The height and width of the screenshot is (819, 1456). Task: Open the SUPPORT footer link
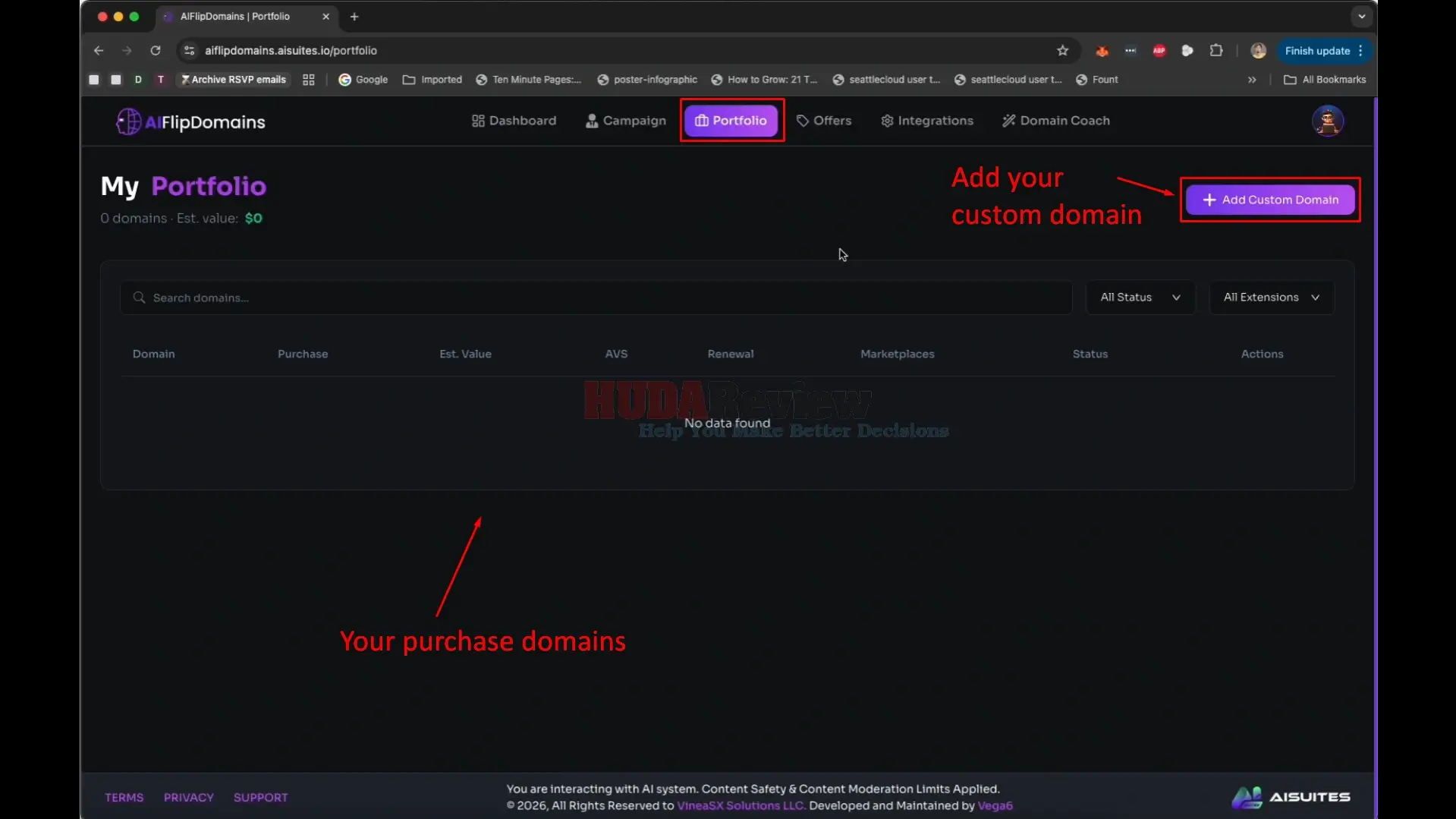[261, 797]
